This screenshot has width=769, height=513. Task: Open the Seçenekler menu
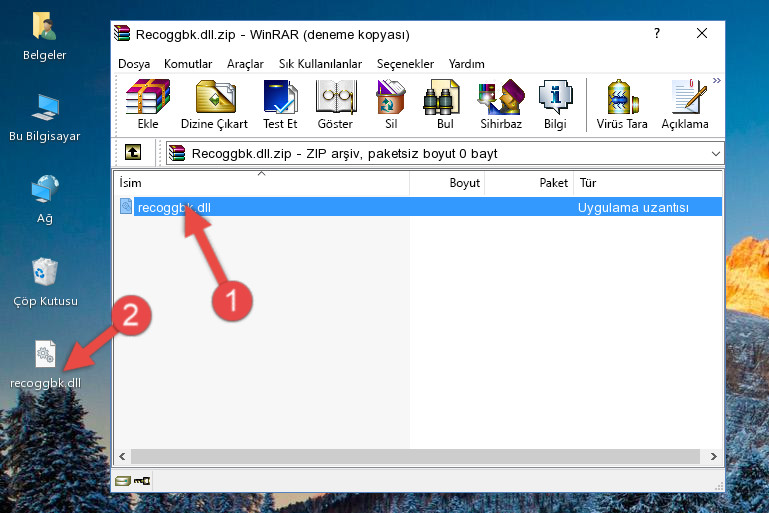click(405, 64)
